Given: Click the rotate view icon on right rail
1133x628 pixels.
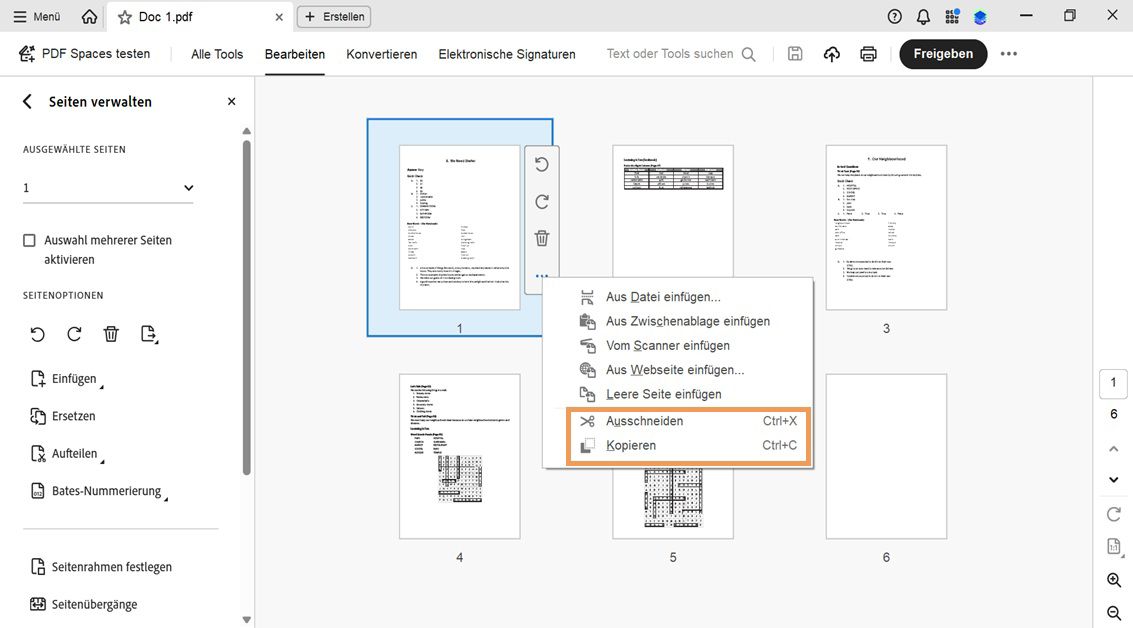Looking at the screenshot, I should pyautogui.click(x=1113, y=514).
